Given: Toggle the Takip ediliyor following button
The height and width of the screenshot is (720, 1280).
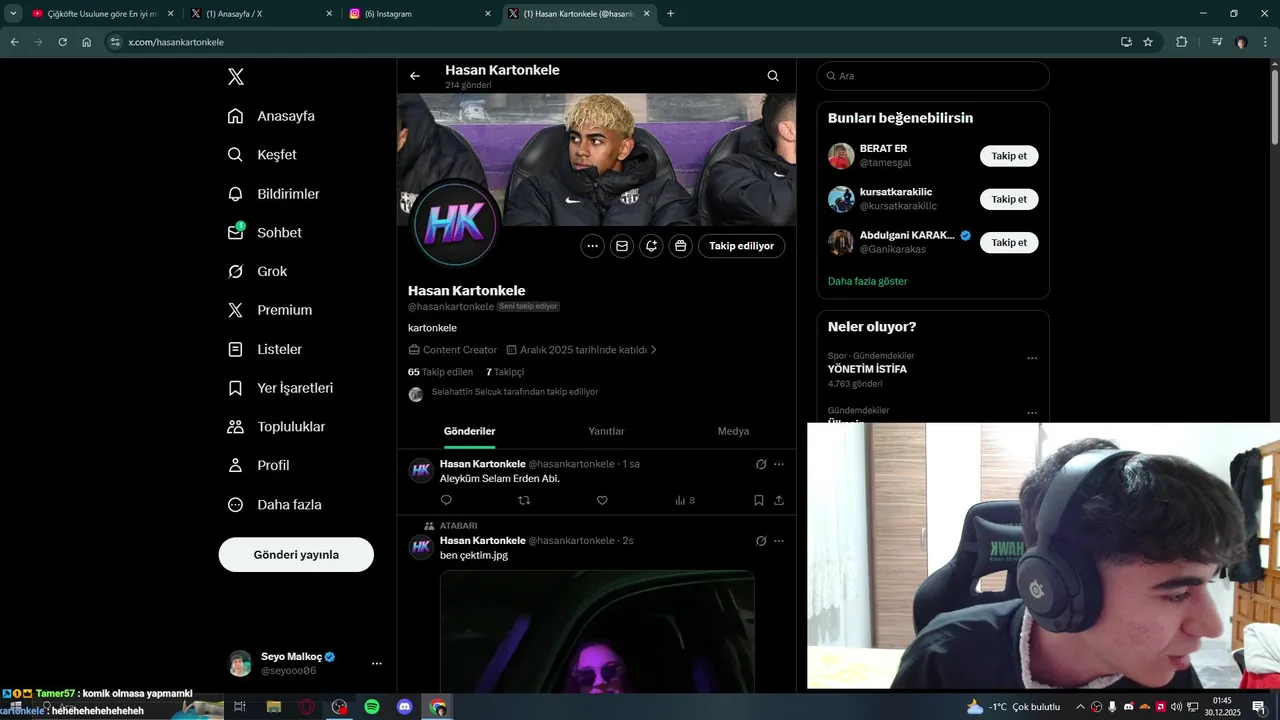Looking at the screenshot, I should 742,245.
